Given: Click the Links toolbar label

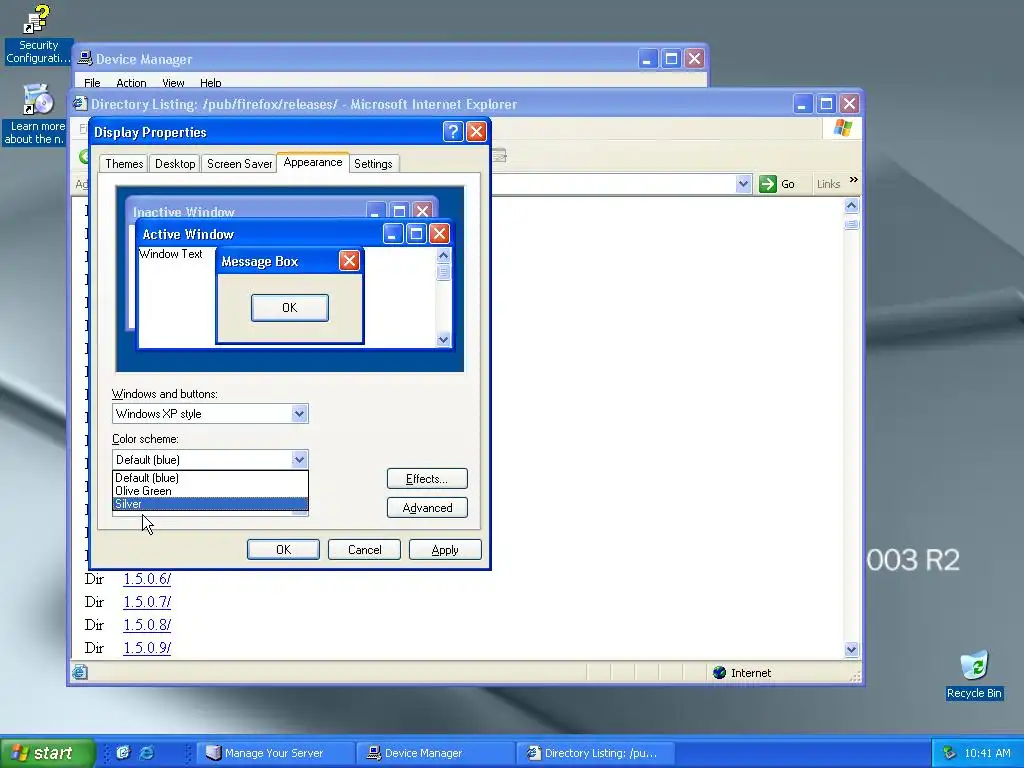Looking at the screenshot, I should coord(828,184).
